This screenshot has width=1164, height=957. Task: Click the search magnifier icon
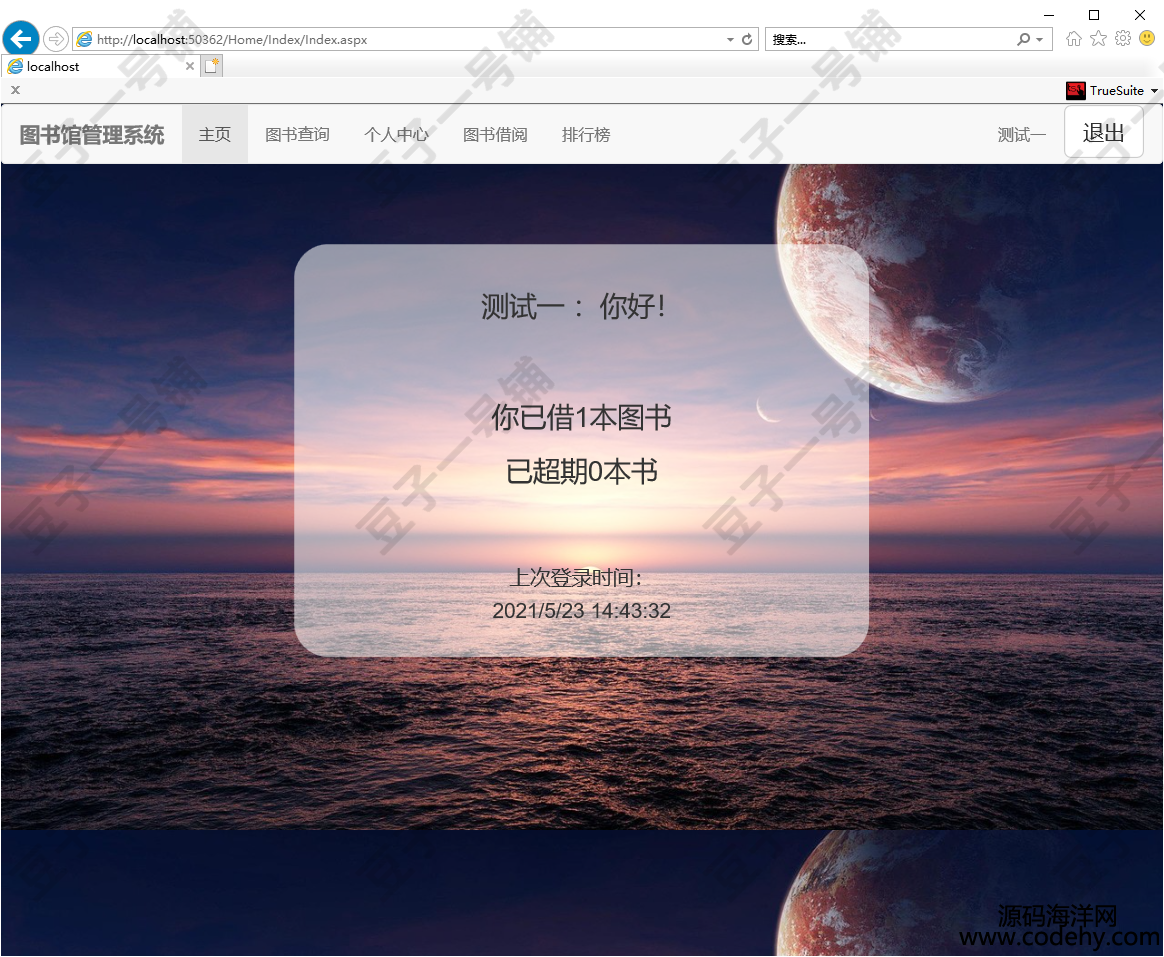coord(1024,39)
